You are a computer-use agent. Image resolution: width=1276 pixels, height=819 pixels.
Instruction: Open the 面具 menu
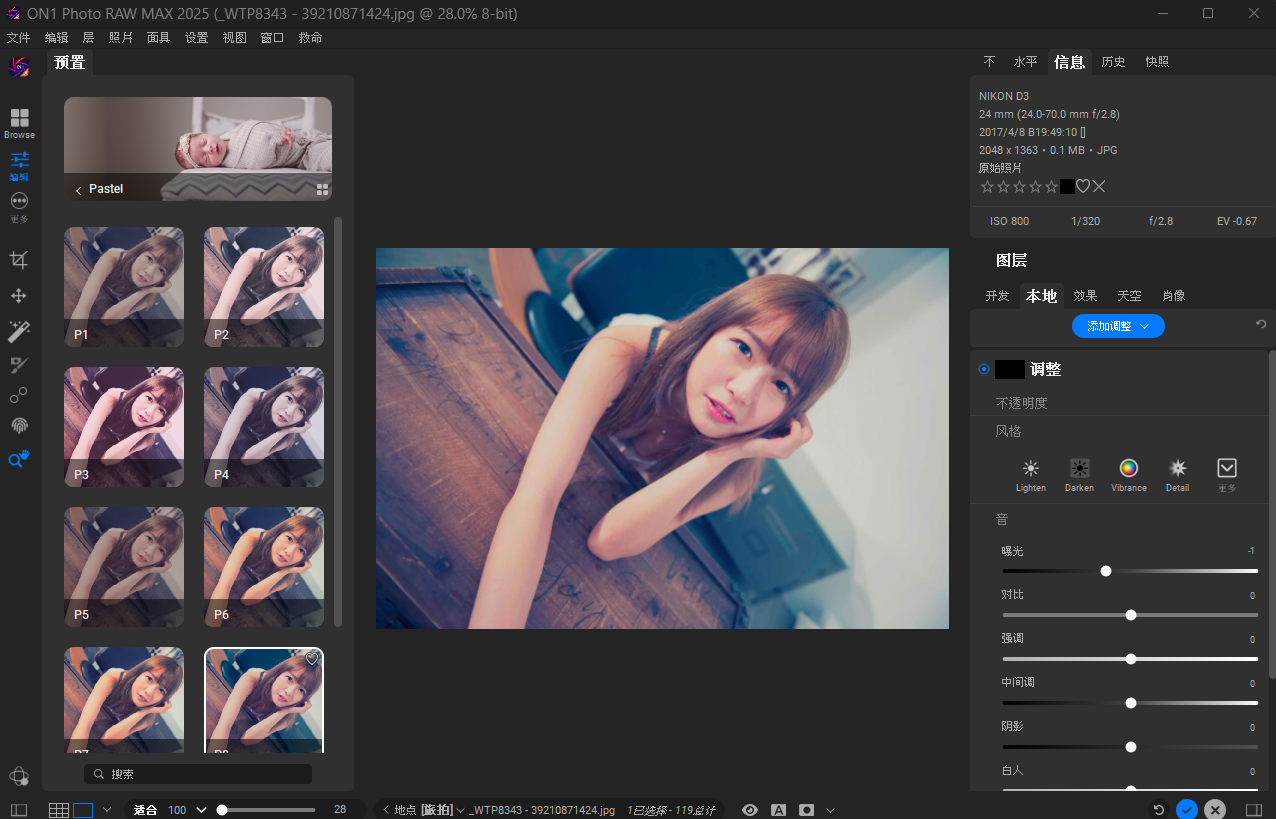[x=158, y=38]
